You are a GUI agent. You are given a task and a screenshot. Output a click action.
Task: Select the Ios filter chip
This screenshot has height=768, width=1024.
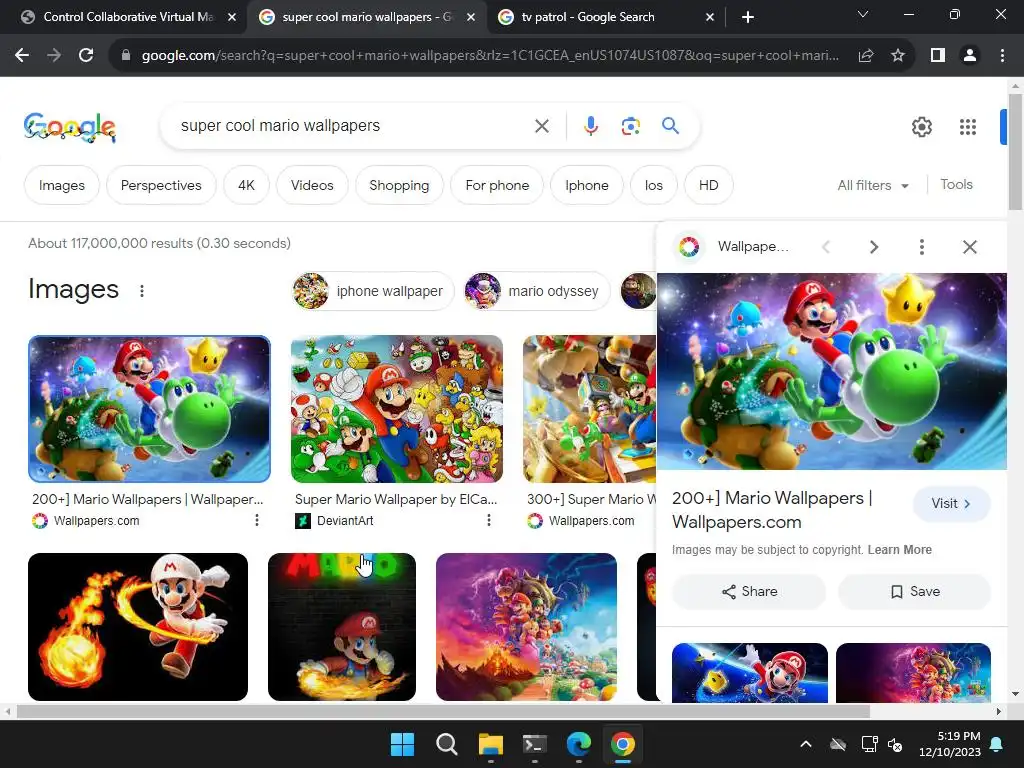pos(654,185)
